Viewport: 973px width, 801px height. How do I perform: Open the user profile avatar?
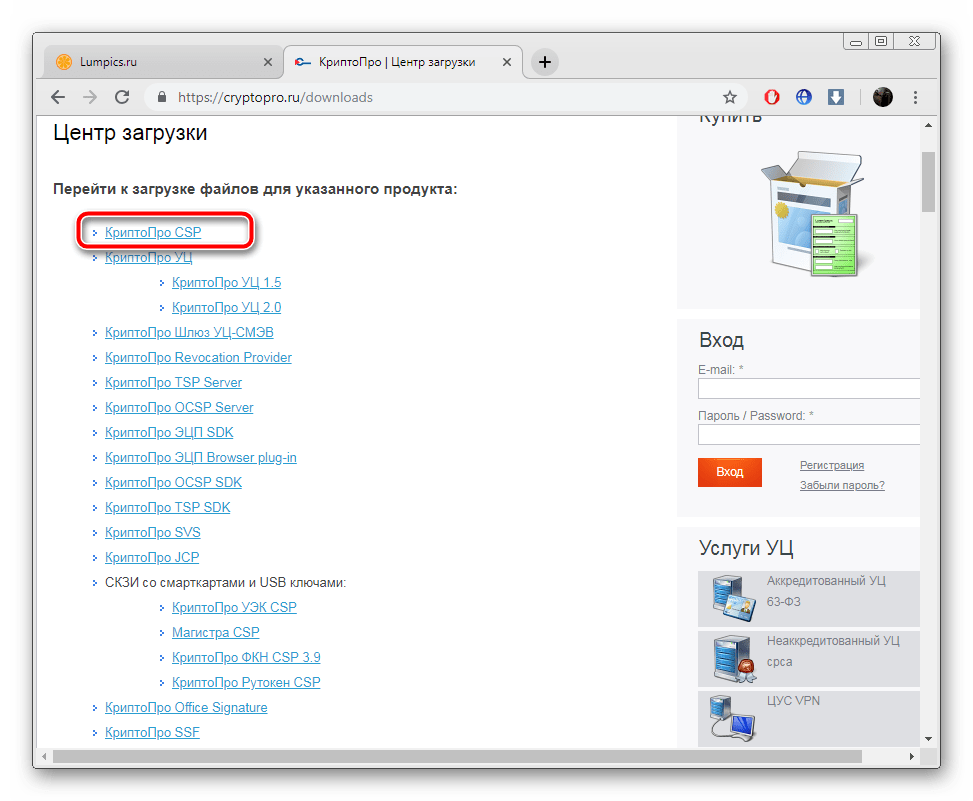pos(882,97)
